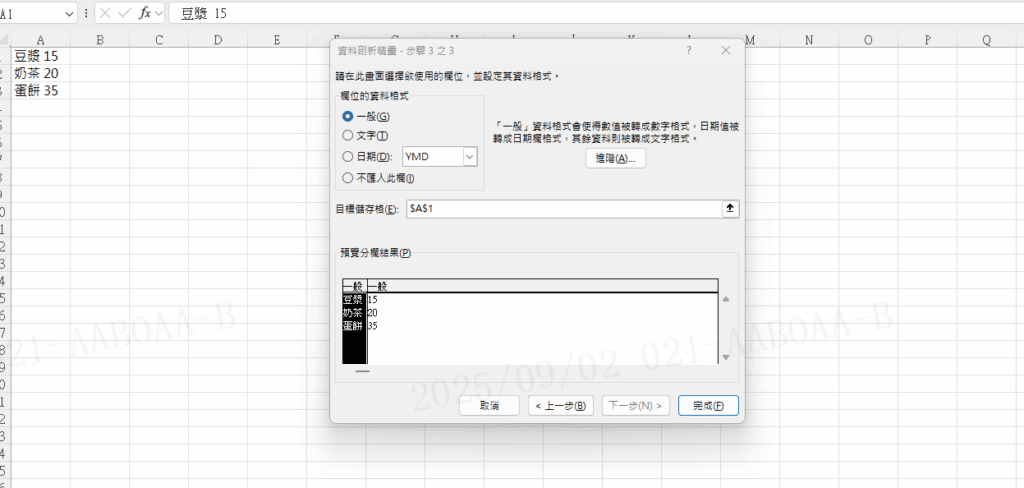
Task: Select the 文字(T) column format option
Action: tap(348, 135)
